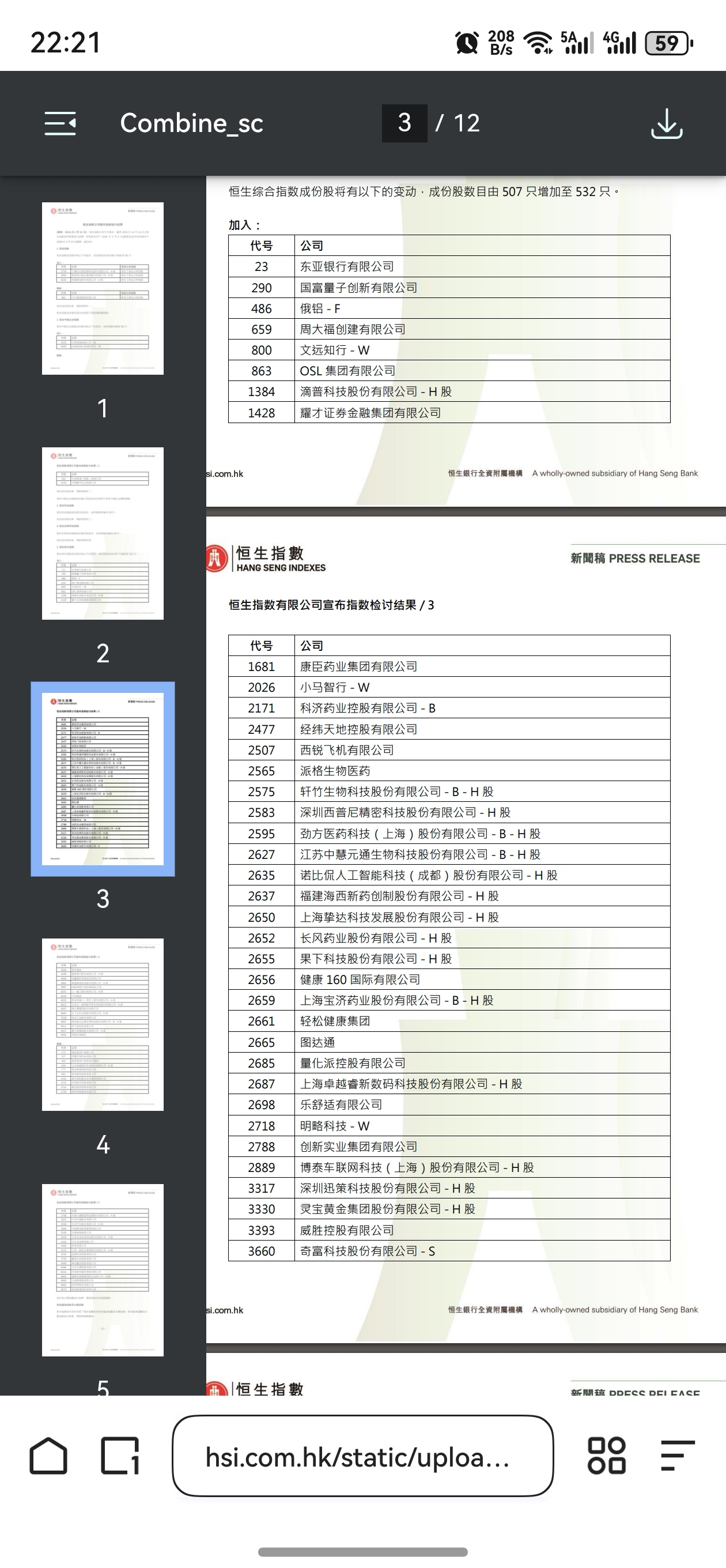The width and height of the screenshot is (726, 1568).
Task: Select row 劲方医药科技（上海）股份有限公司
Action: tap(449, 834)
